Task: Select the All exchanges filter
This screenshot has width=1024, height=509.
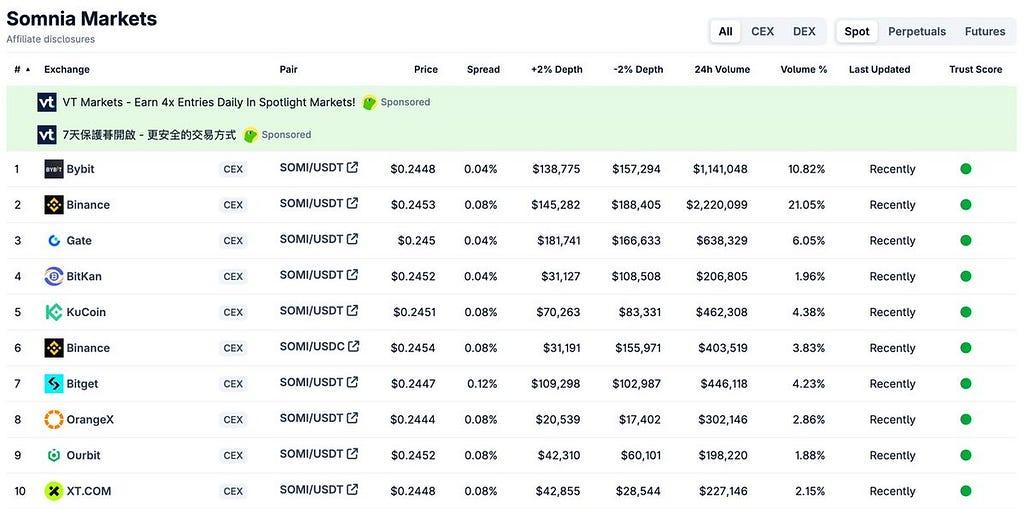Action: point(725,31)
